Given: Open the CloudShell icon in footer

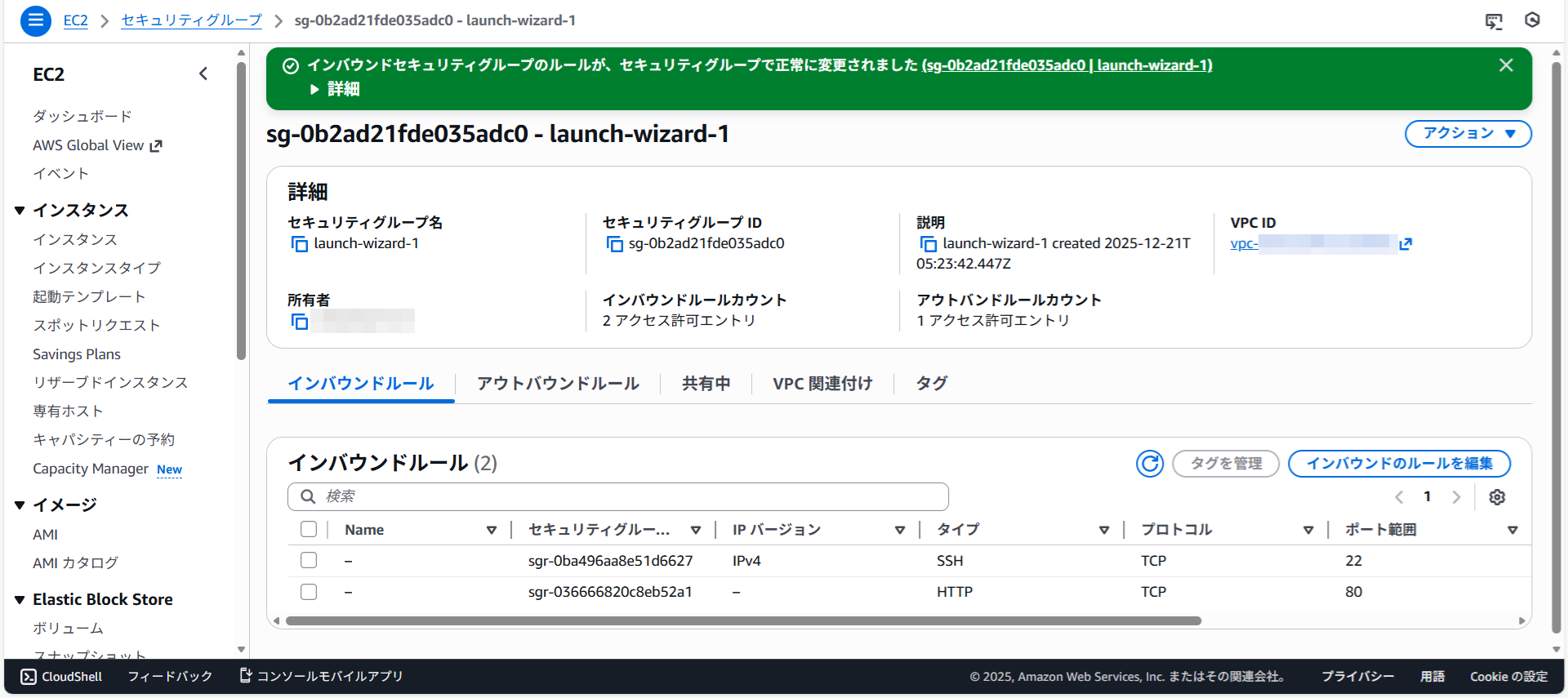Looking at the screenshot, I should 29,677.
